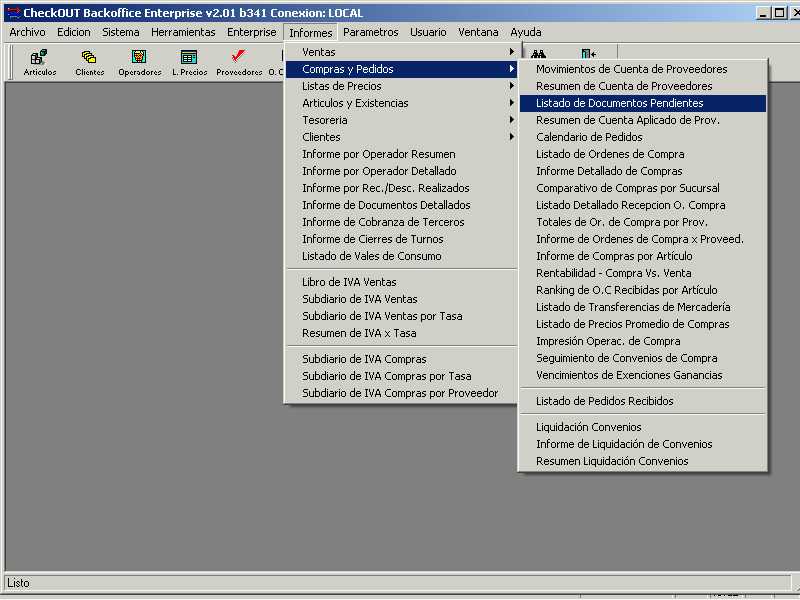Open the Sistema menu
The width and height of the screenshot is (800, 600).
120,32
